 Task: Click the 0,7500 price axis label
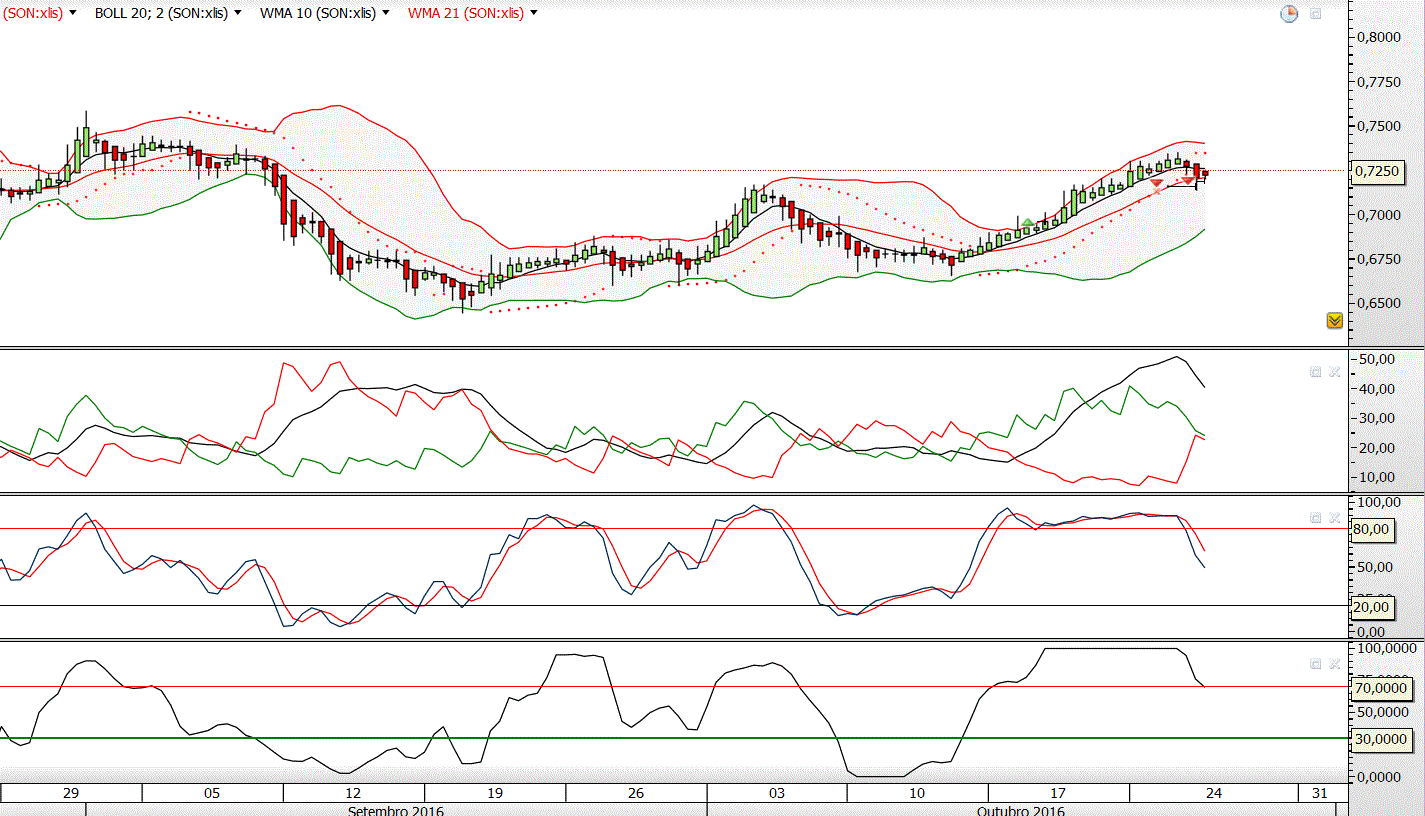(1379, 126)
